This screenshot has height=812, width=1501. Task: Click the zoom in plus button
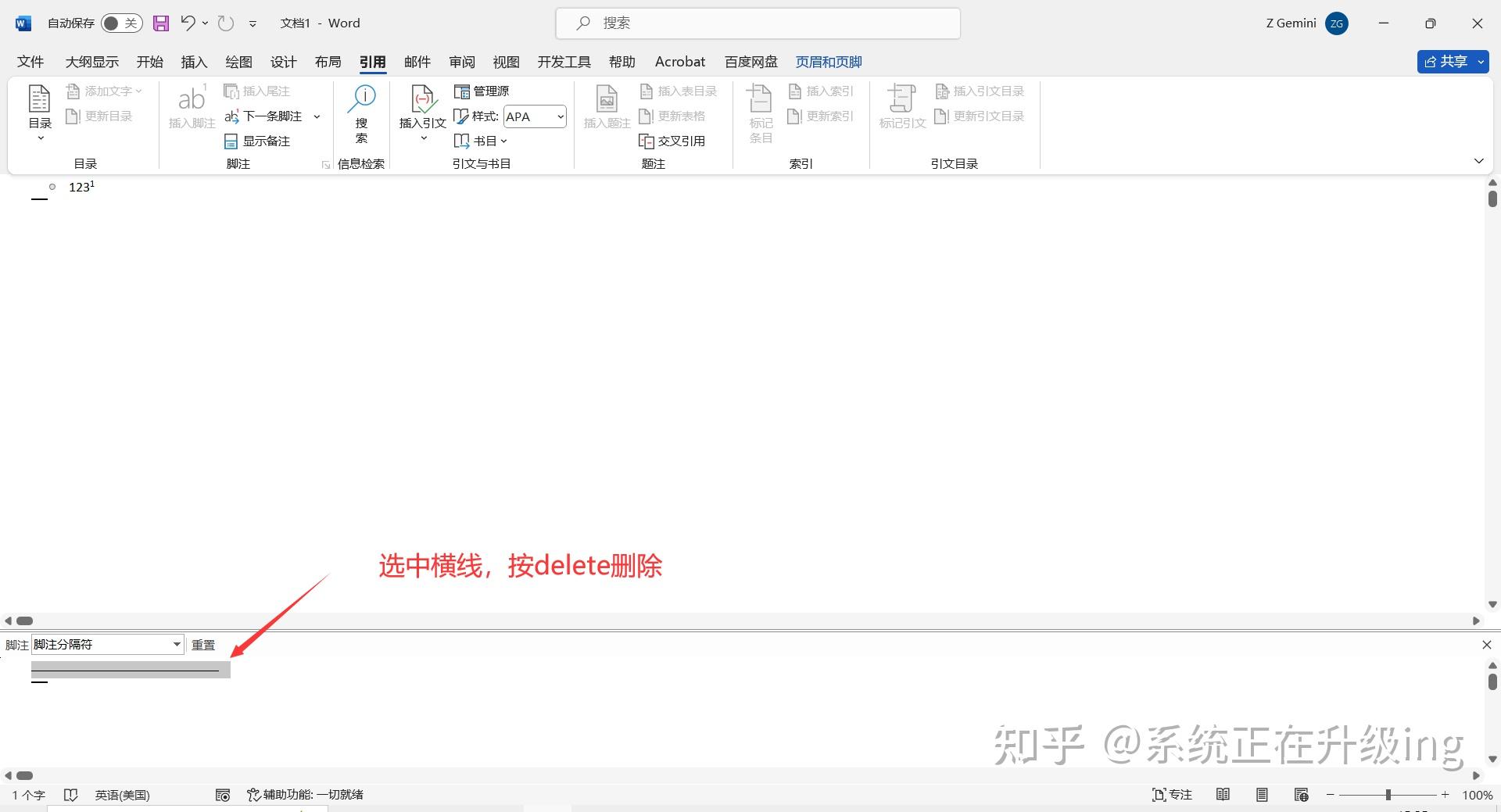pos(1445,794)
